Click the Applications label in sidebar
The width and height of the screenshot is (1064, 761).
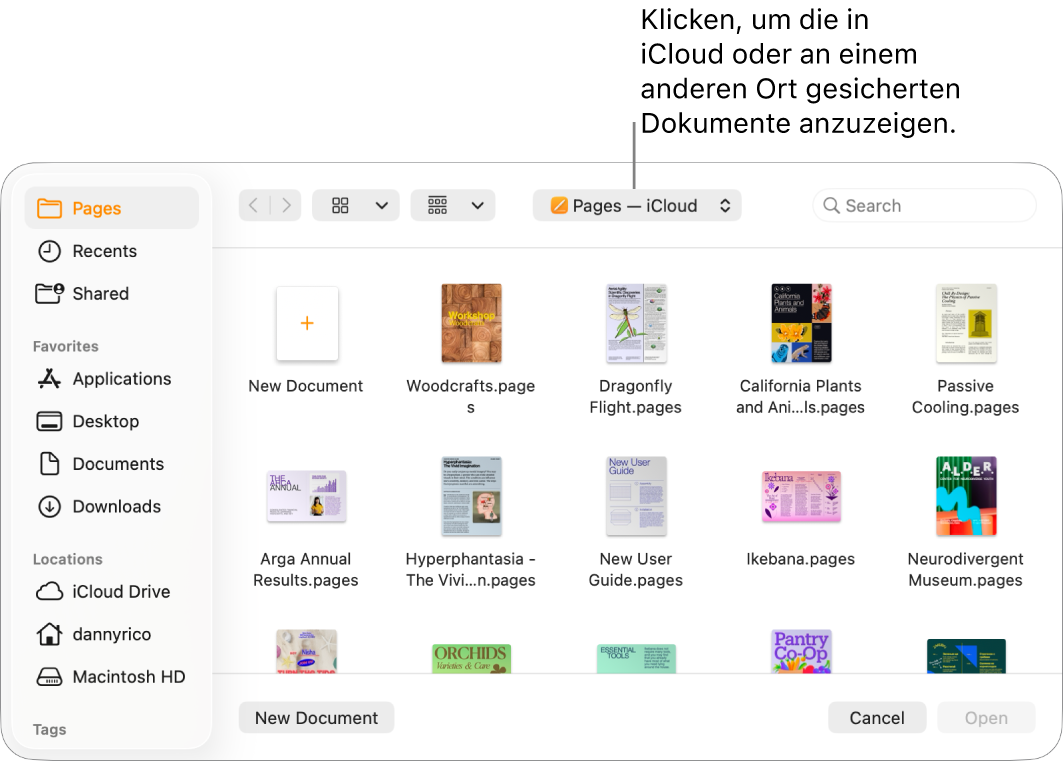(x=122, y=379)
